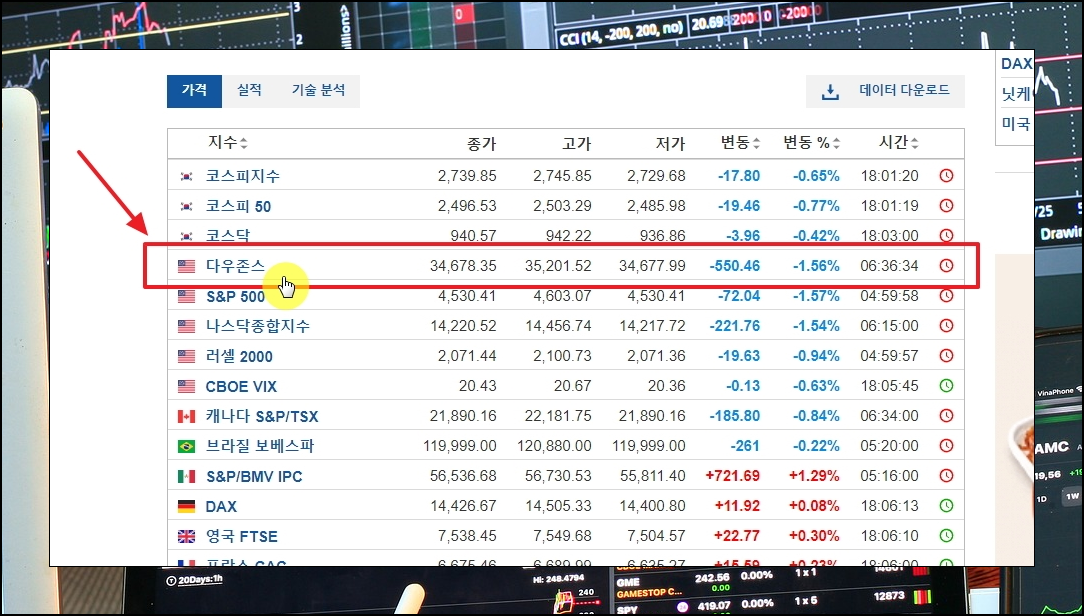1084x616 pixels.
Task: Click the UK flag on 영국 FTSE row
Action: (x=186, y=536)
